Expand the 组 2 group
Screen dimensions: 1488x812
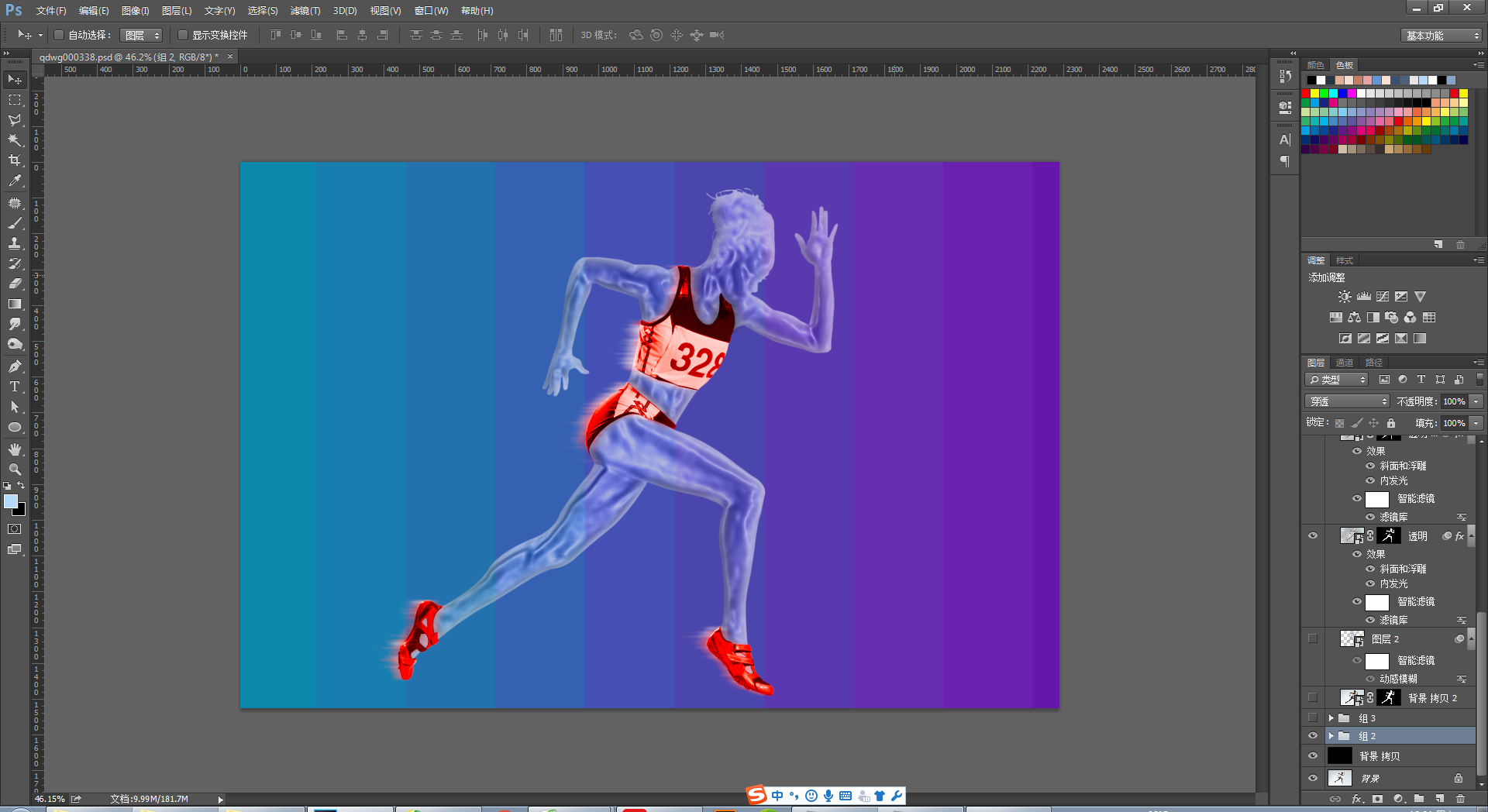1331,736
